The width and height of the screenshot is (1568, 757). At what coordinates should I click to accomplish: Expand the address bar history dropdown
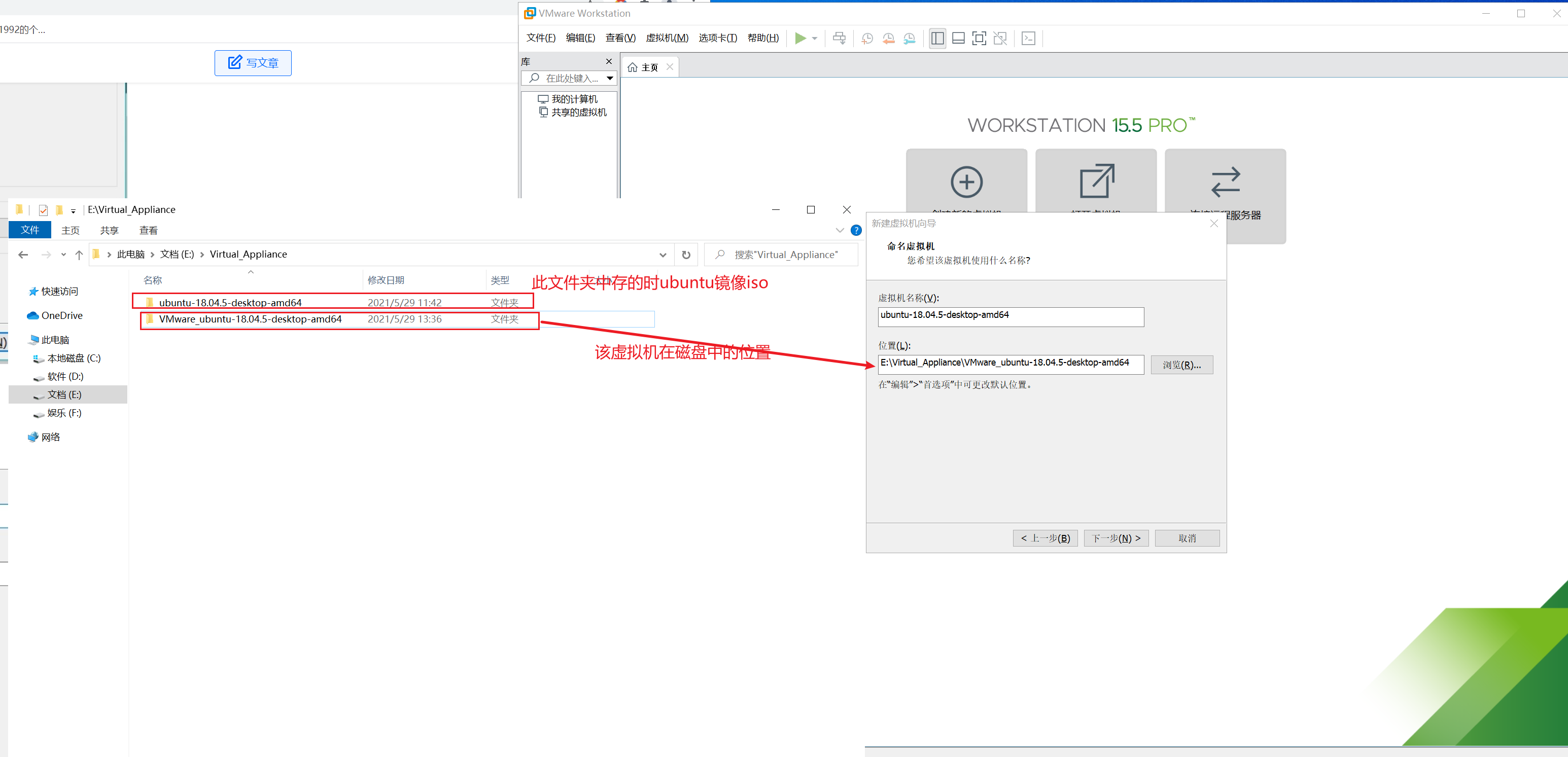pyautogui.click(x=663, y=255)
